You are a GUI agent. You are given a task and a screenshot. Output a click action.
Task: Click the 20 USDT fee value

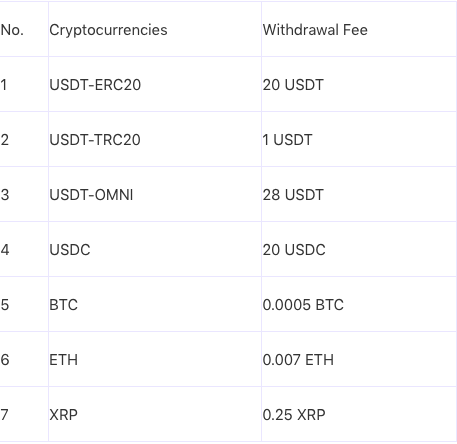pos(293,85)
